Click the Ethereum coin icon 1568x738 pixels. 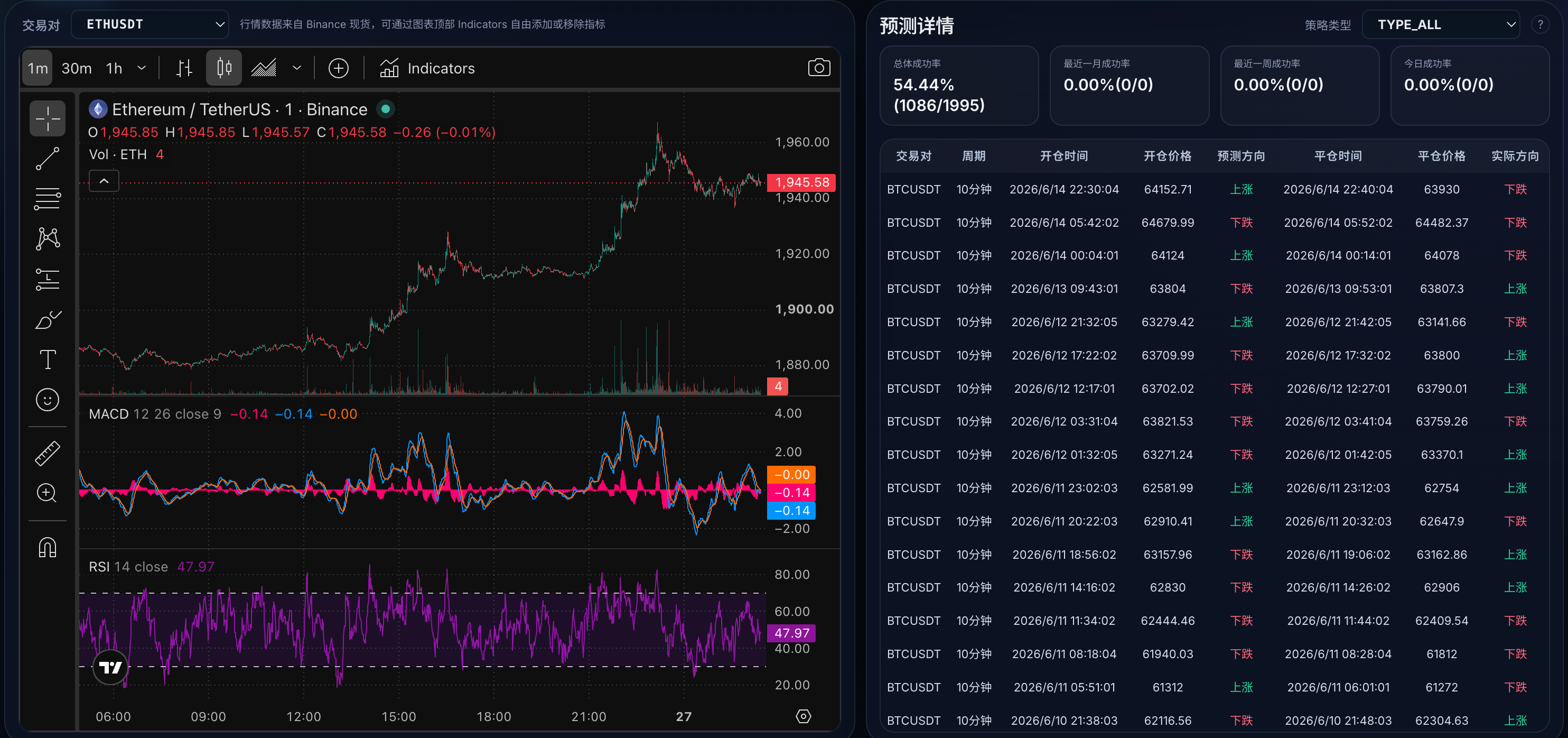[x=98, y=109]
